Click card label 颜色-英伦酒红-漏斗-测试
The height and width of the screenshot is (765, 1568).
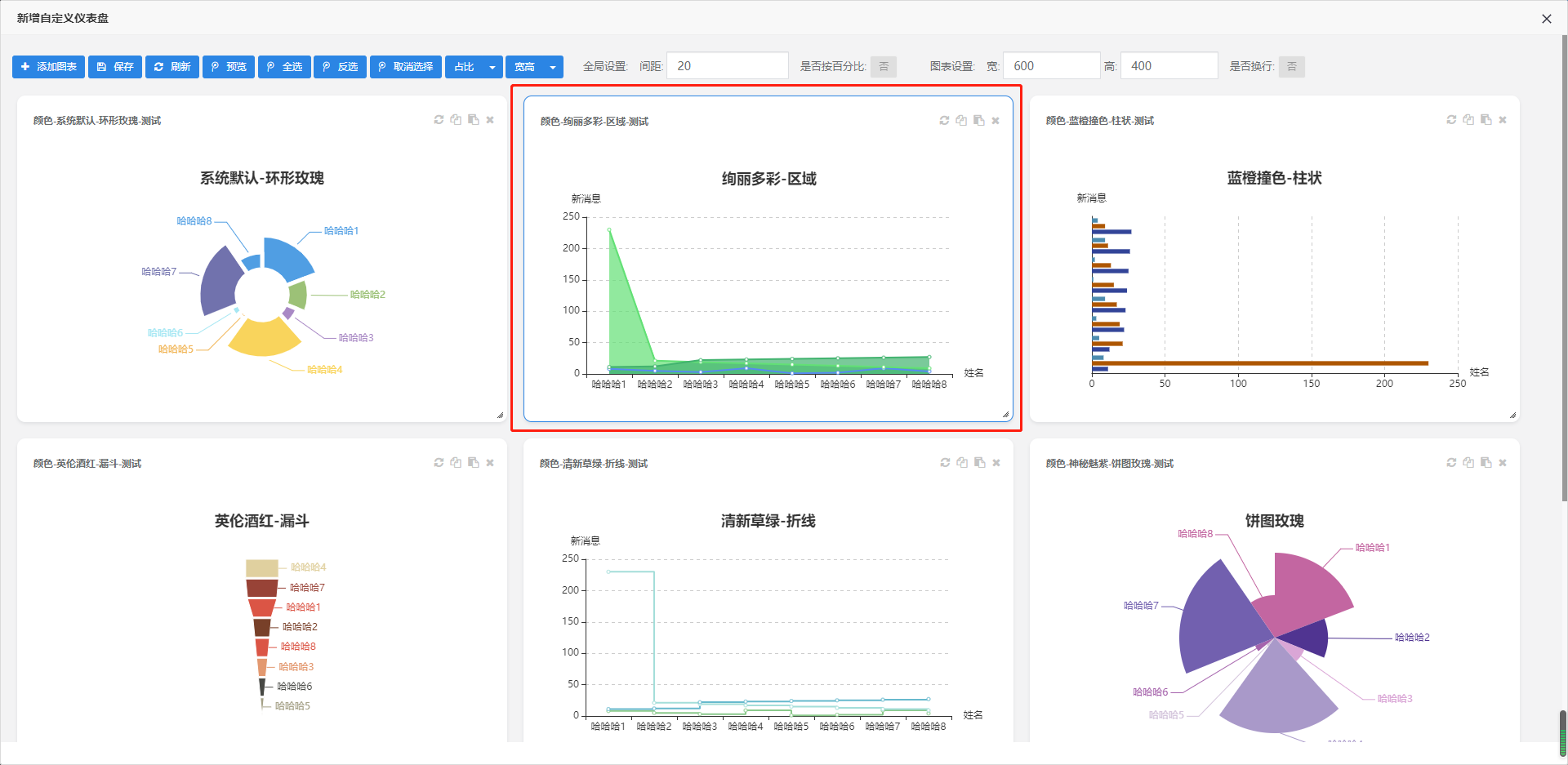[x=87, y=464]
